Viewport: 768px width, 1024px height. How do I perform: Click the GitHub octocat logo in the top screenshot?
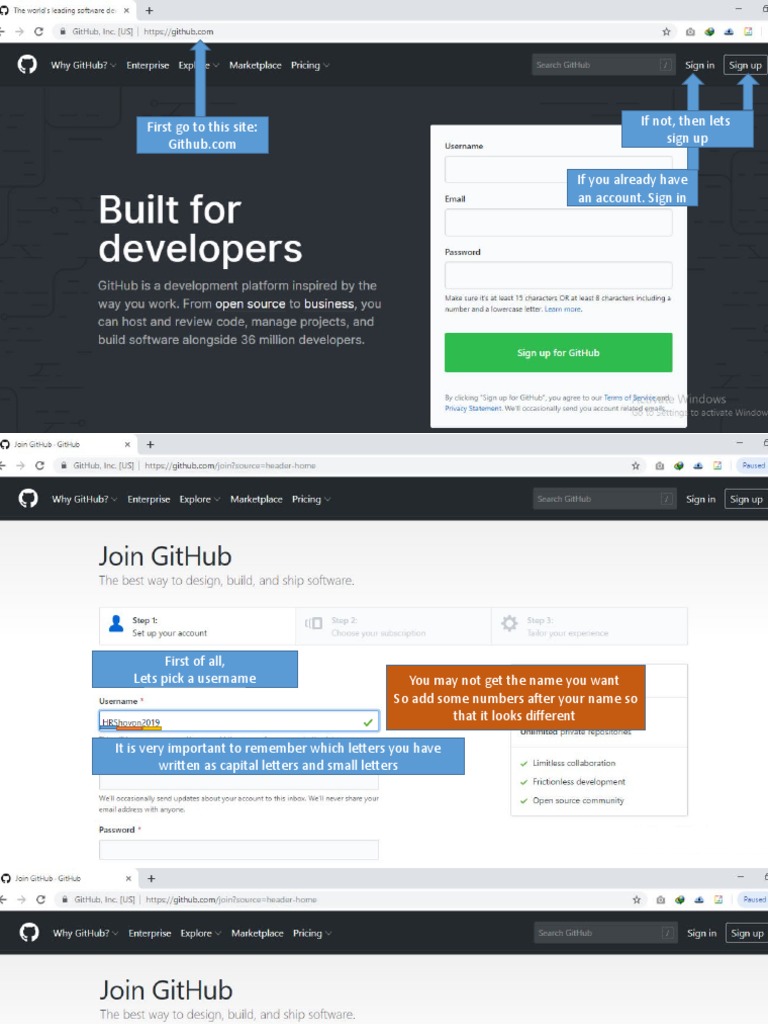pyautogui.click(x=27, y=65)
